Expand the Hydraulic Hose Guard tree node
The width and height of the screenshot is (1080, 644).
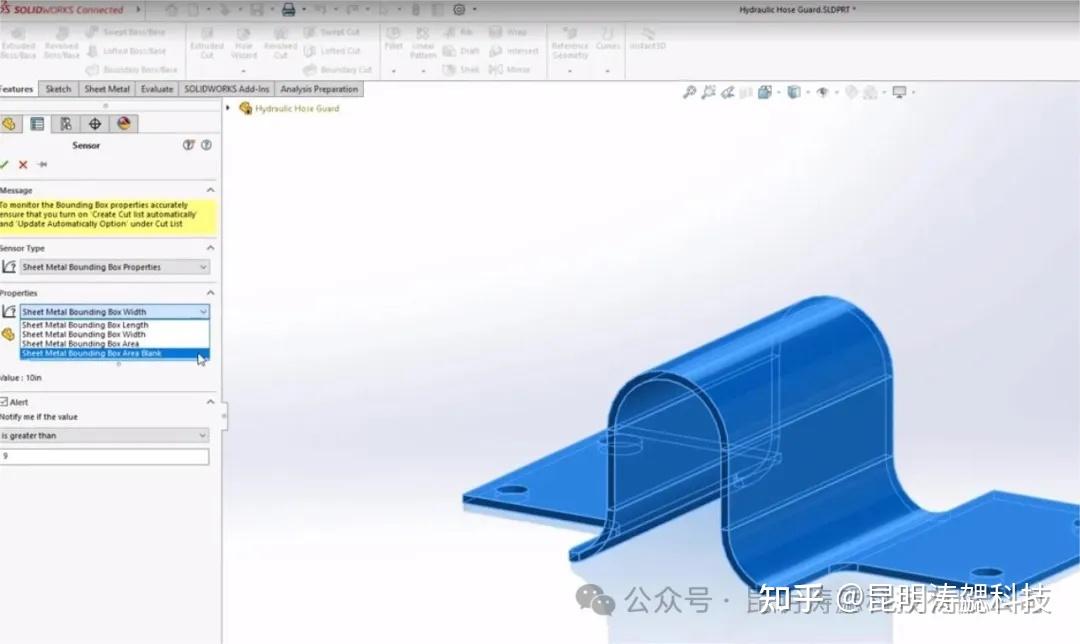tap(228, 108)
